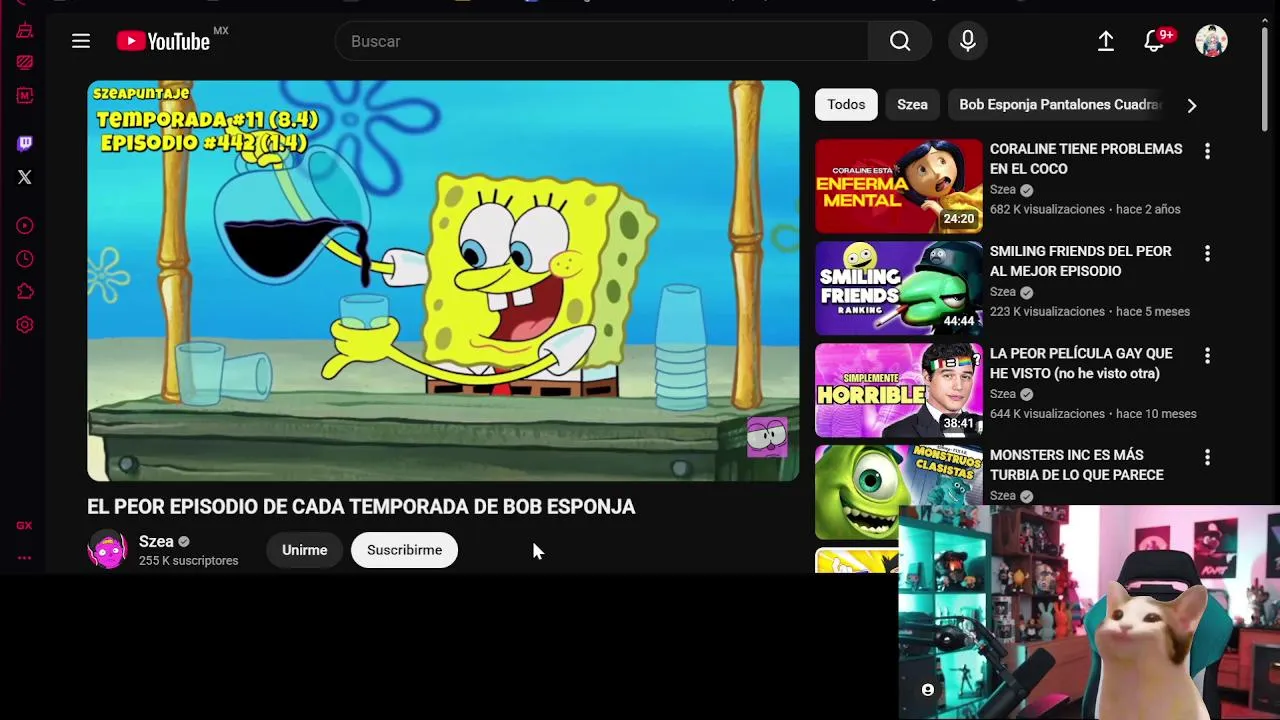The height and width of the screenshot is (720, 1280).
Task: Open Twitch in the Opera sidebar
Action: pos(25,143)
